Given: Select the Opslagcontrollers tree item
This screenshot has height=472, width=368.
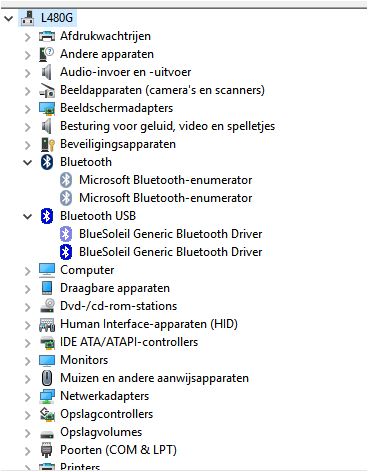Looking at the screenshot, I should (106, 414).
